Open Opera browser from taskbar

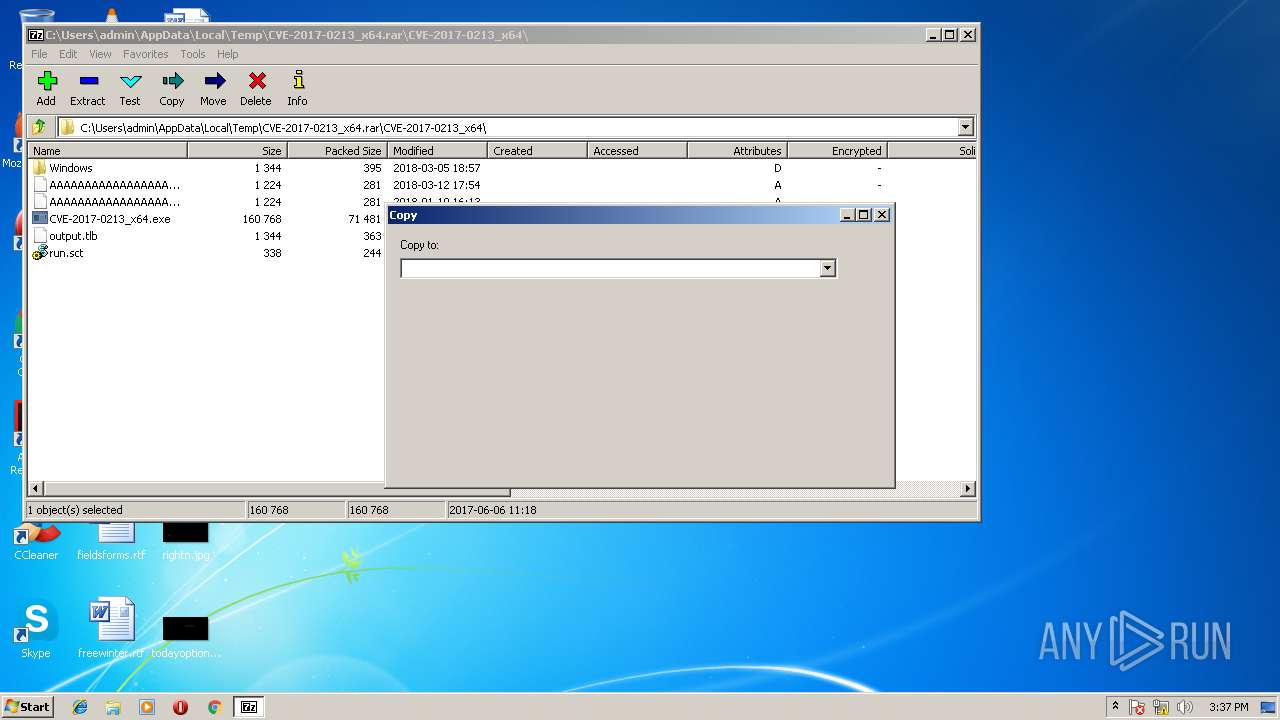pyautogui.click(x=180, y=707)
